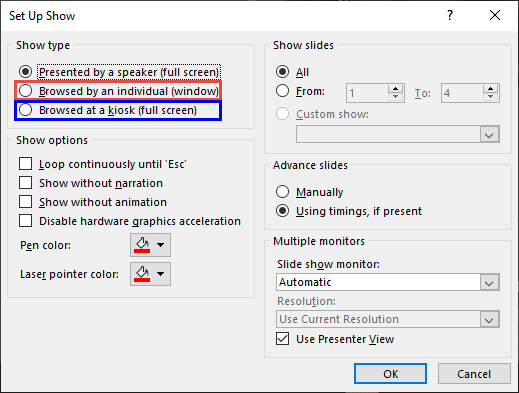Expand the Custom show dropdown

489,134
